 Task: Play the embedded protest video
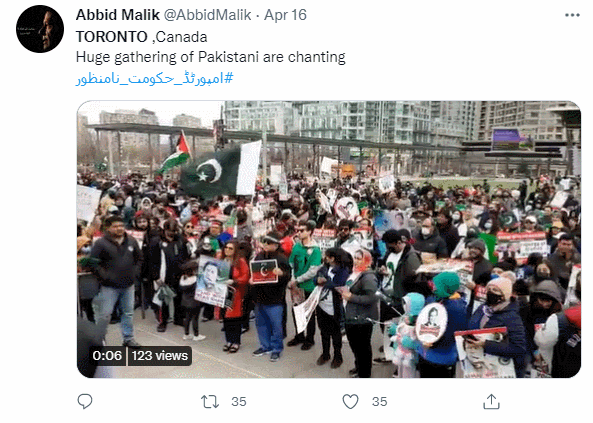(x=329, y=239)
